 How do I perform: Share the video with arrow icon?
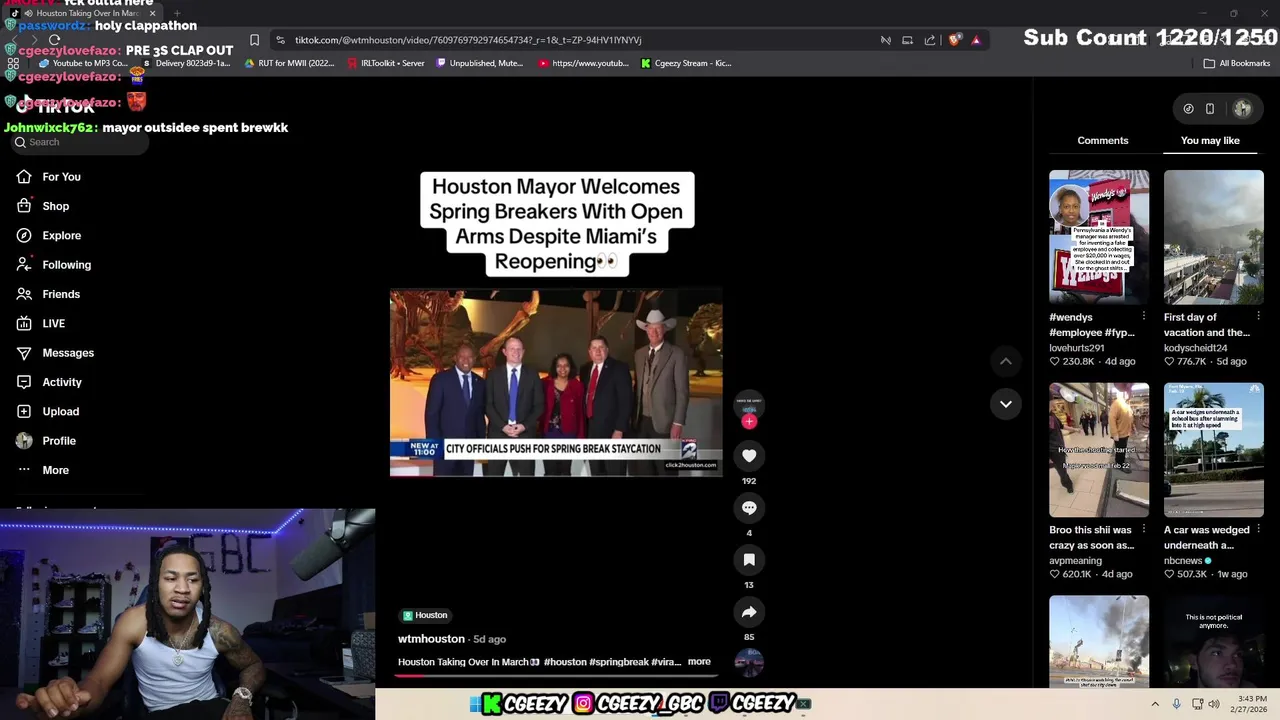tap(749, 612)
